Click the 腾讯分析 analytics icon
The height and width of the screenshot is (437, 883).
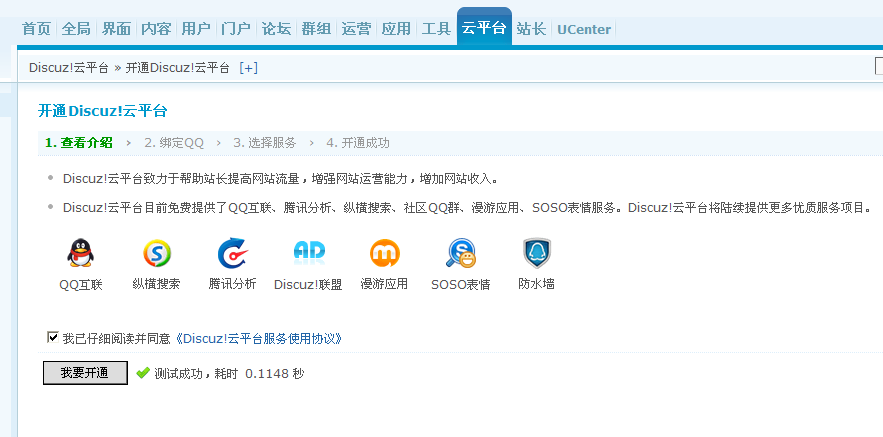(233, 253)
